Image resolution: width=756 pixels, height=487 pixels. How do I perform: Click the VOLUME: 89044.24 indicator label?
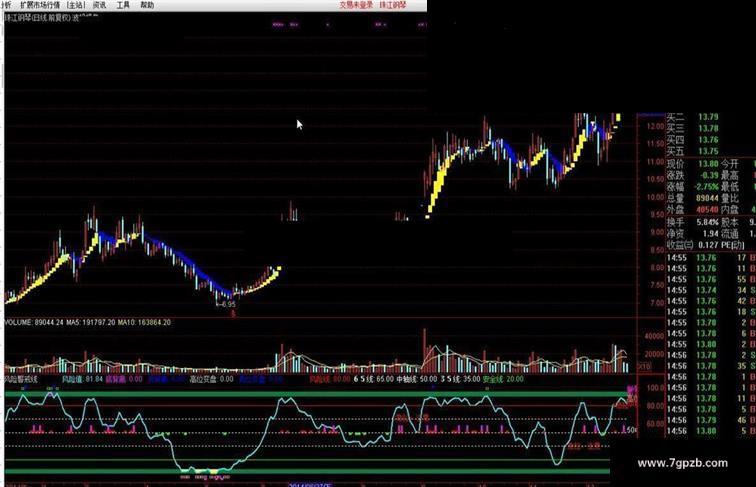34,322
